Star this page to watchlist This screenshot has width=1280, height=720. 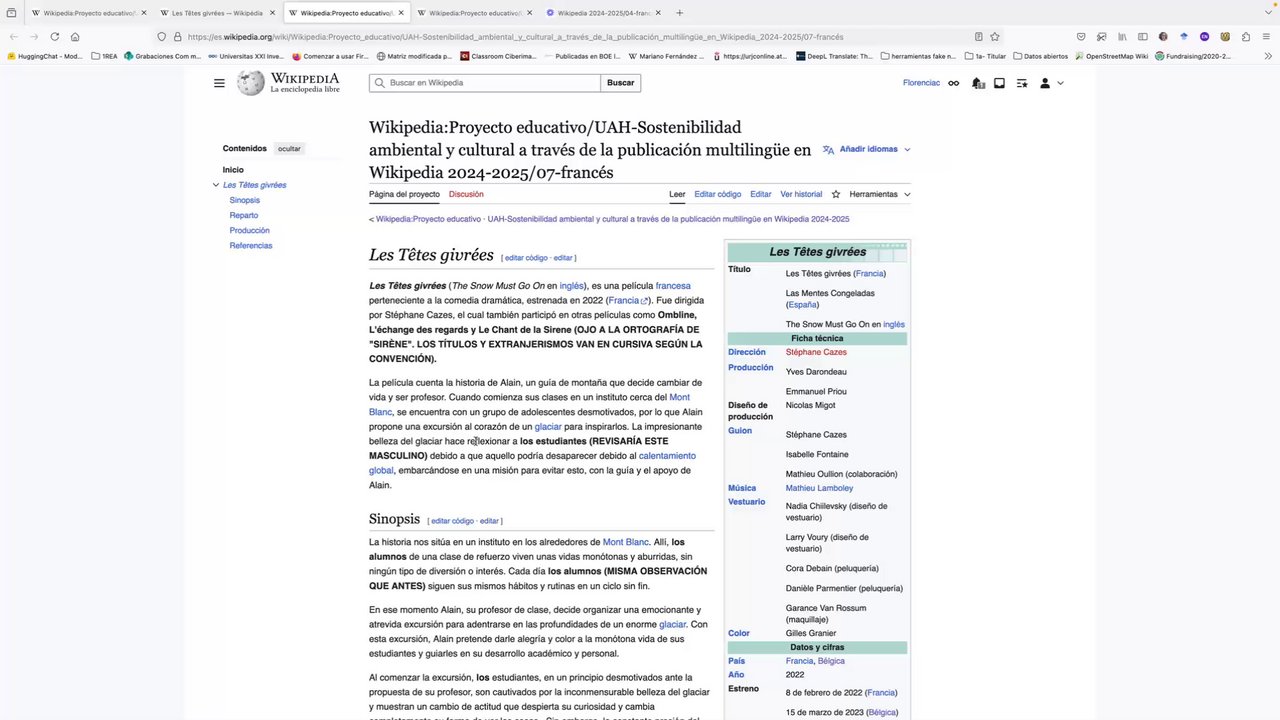(836, 194)
